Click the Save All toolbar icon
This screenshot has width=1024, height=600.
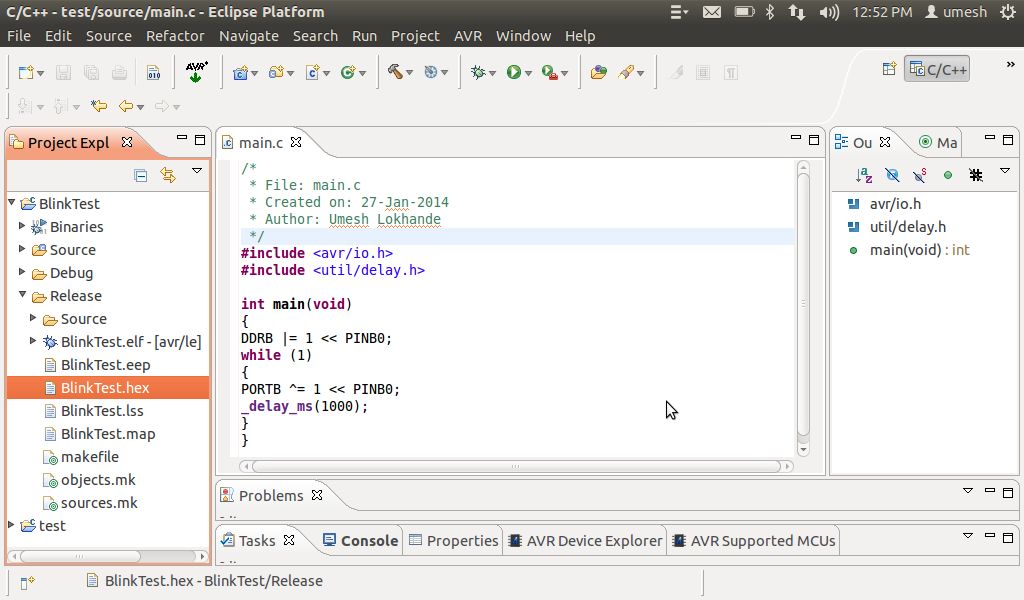(91, 72)
